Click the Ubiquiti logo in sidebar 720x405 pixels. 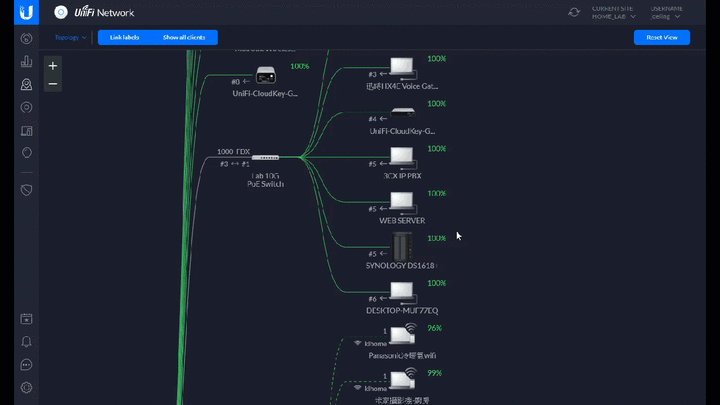point(26,12)
